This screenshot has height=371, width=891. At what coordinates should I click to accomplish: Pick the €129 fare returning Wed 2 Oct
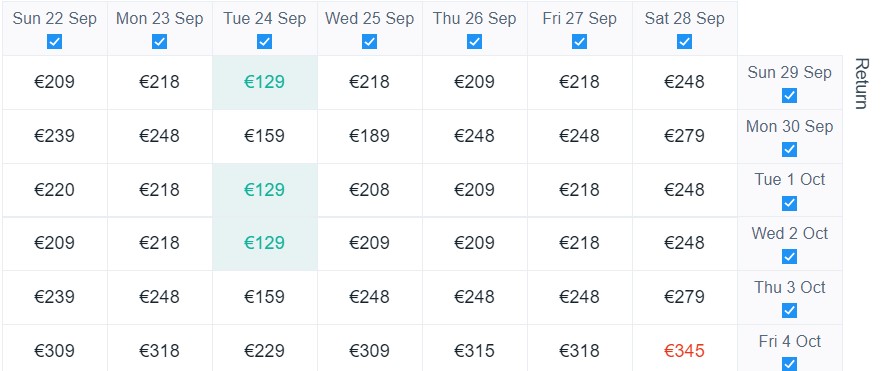click(x=264, y=243)
